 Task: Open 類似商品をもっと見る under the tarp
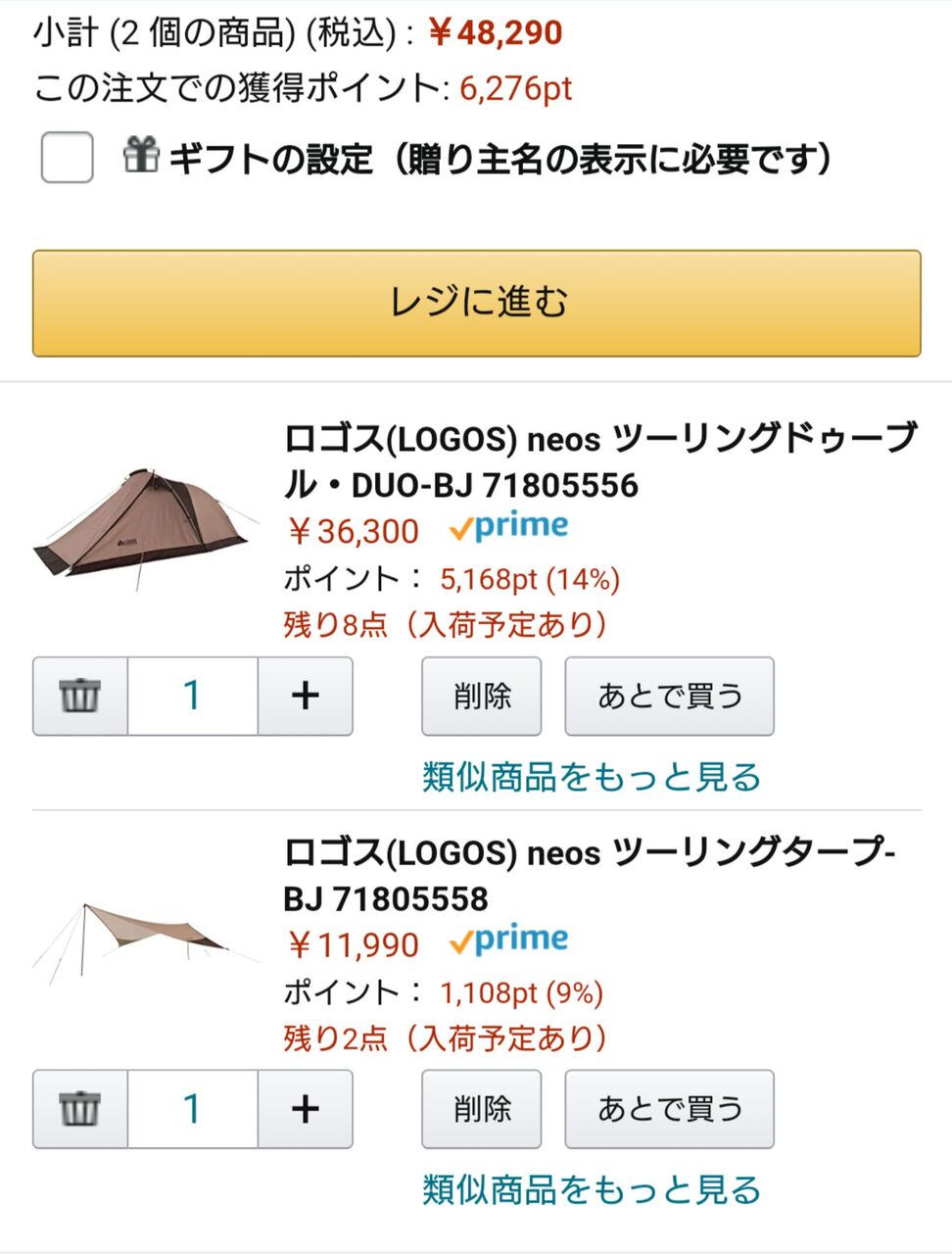[592, 1190]
